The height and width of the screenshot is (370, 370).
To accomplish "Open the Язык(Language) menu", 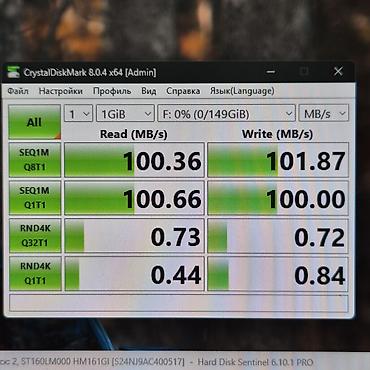I will click(x=242, y=91).
